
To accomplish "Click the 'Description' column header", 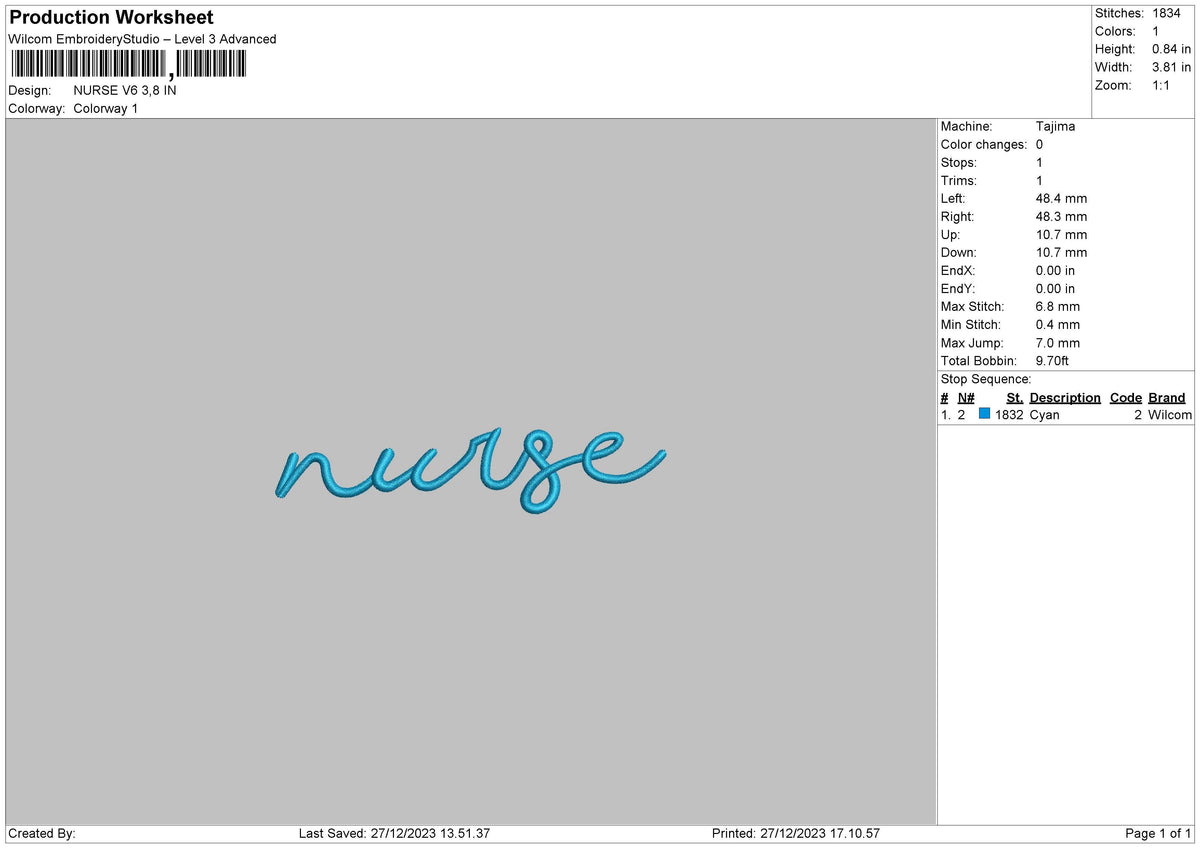I will (x=1065, y=397).
